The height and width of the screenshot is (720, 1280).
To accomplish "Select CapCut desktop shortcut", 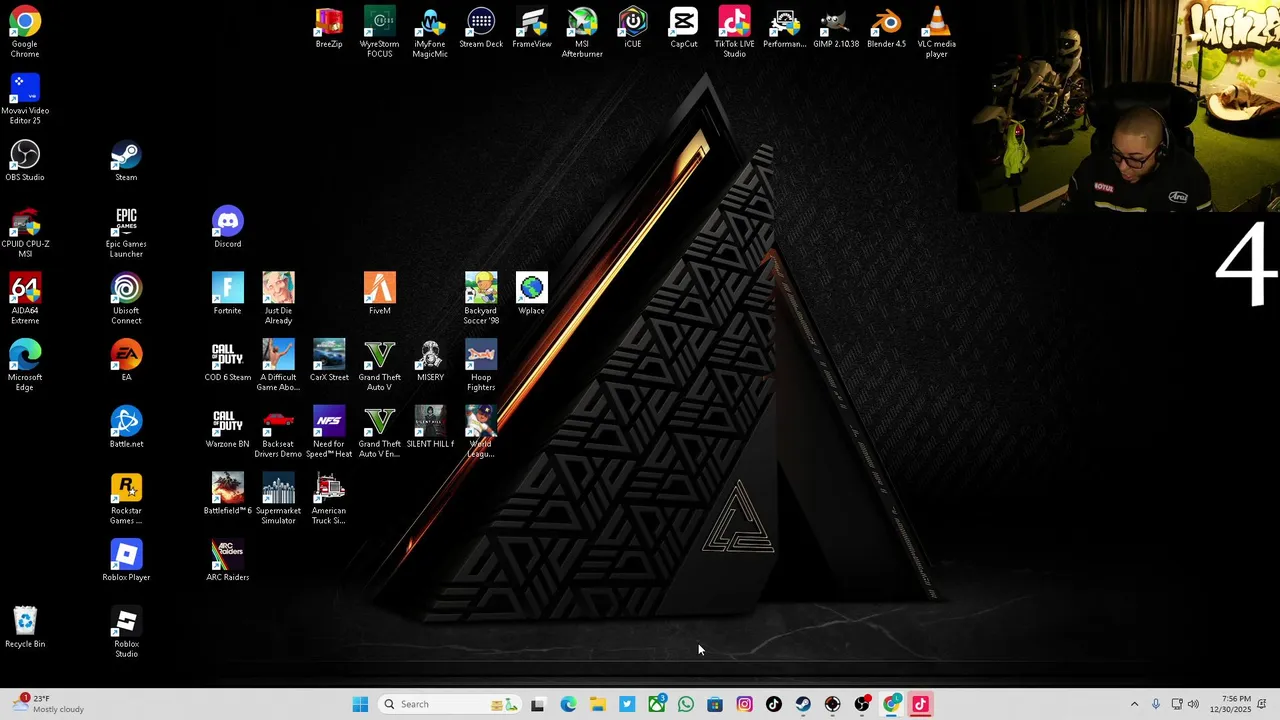I will [684, 28].
